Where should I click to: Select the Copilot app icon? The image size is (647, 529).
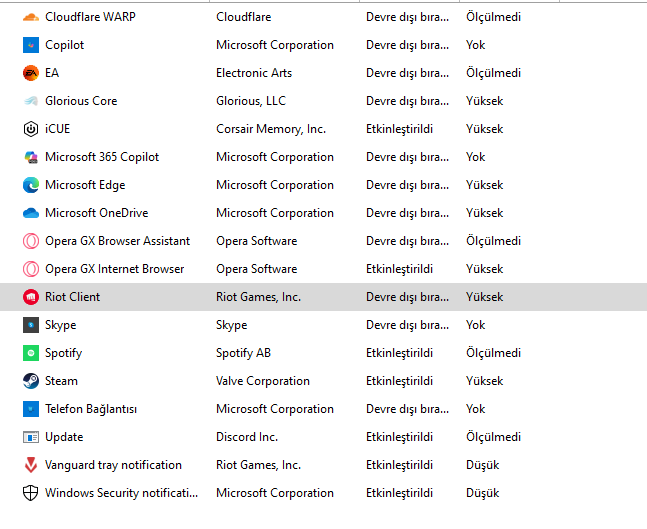[x=30, y=45]
